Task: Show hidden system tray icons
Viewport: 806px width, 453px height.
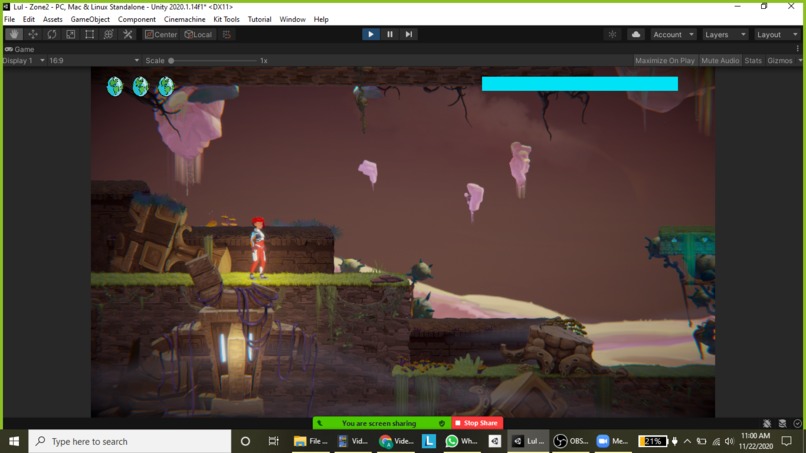Action: 688,441
